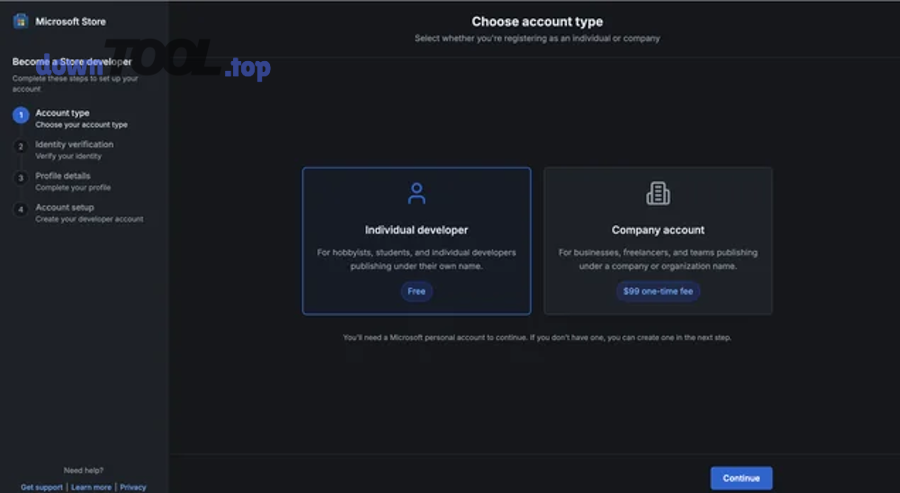
Task: Click the 'Company account' card title
Action: coord(658,230)
